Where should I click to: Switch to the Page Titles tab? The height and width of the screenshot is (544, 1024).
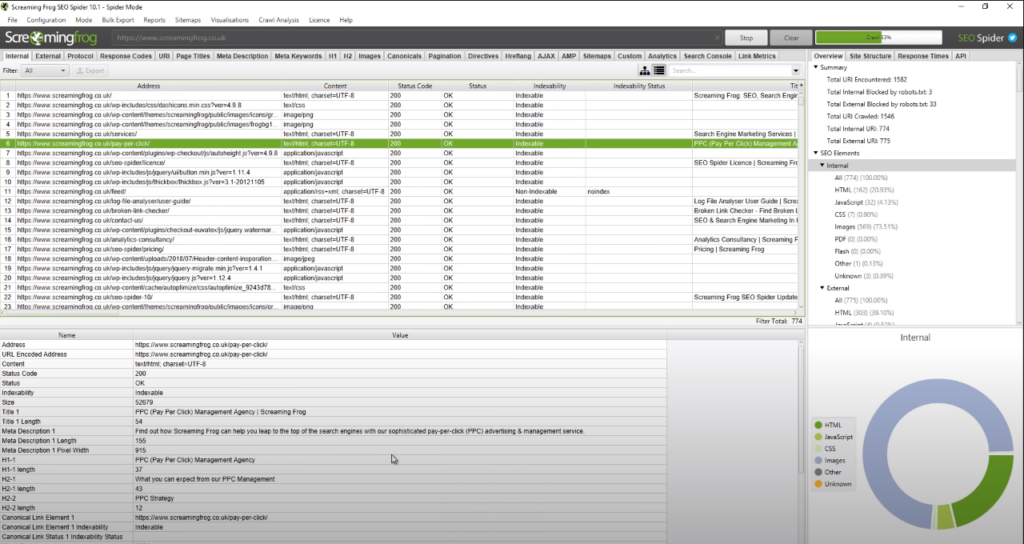[x=193, y=56]
